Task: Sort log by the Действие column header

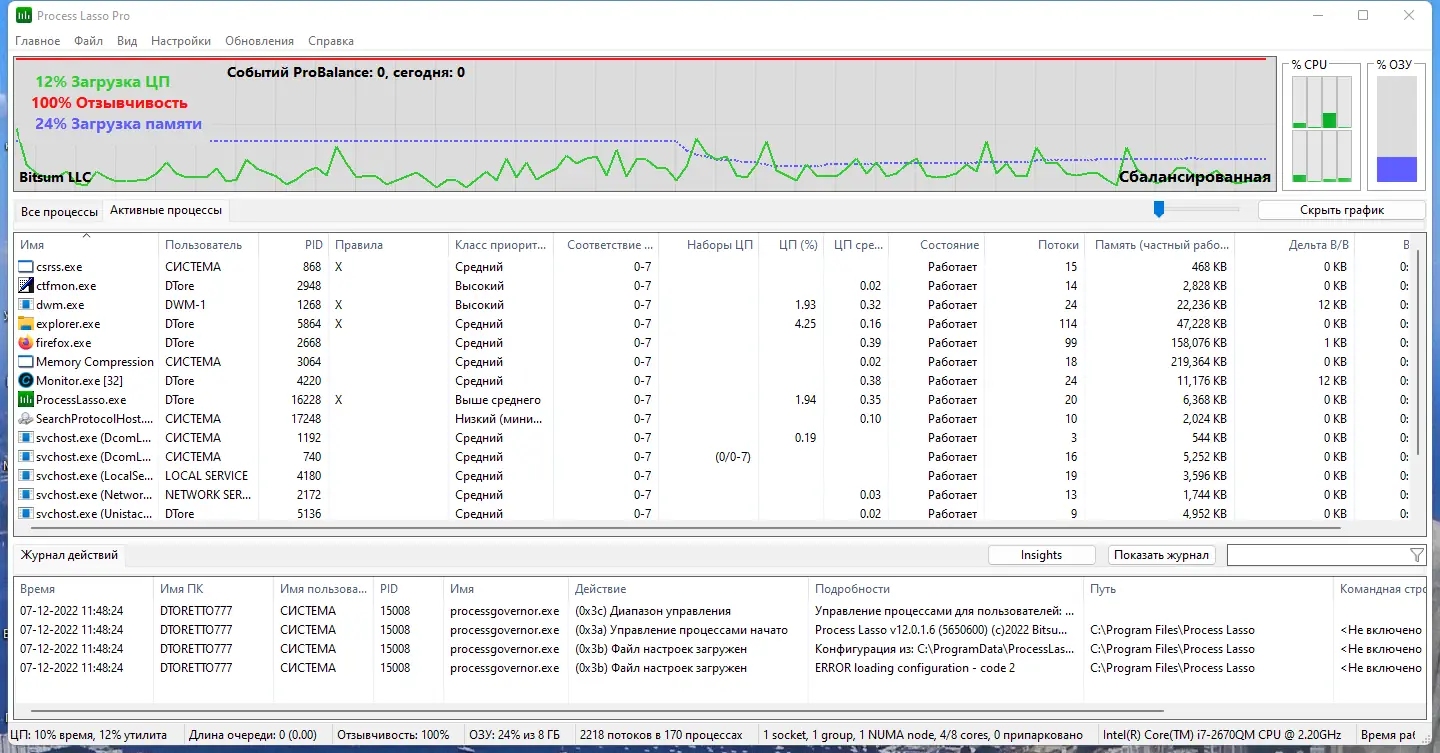Action: 688,589
